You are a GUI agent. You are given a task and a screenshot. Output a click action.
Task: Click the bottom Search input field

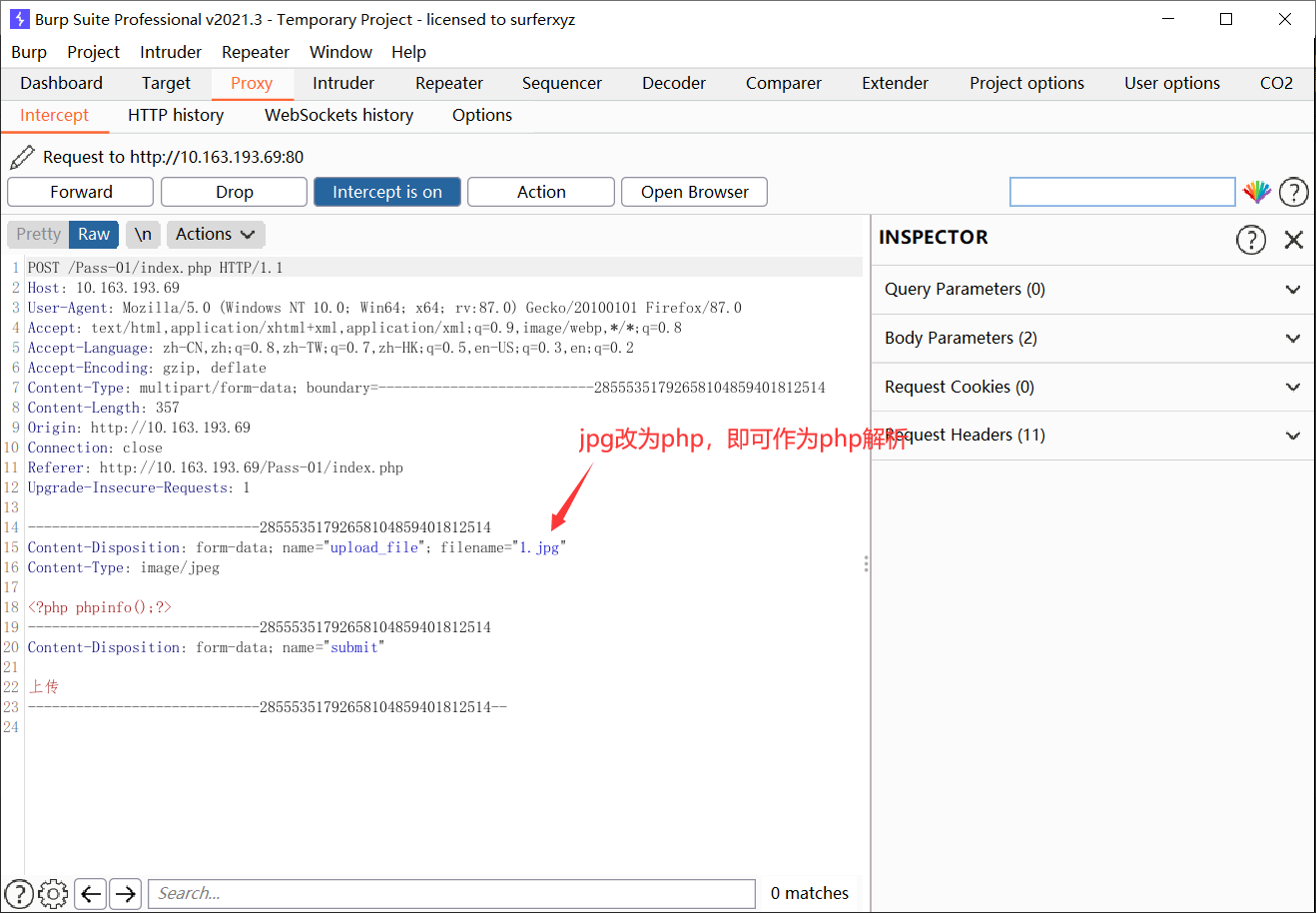coord(451,893)
